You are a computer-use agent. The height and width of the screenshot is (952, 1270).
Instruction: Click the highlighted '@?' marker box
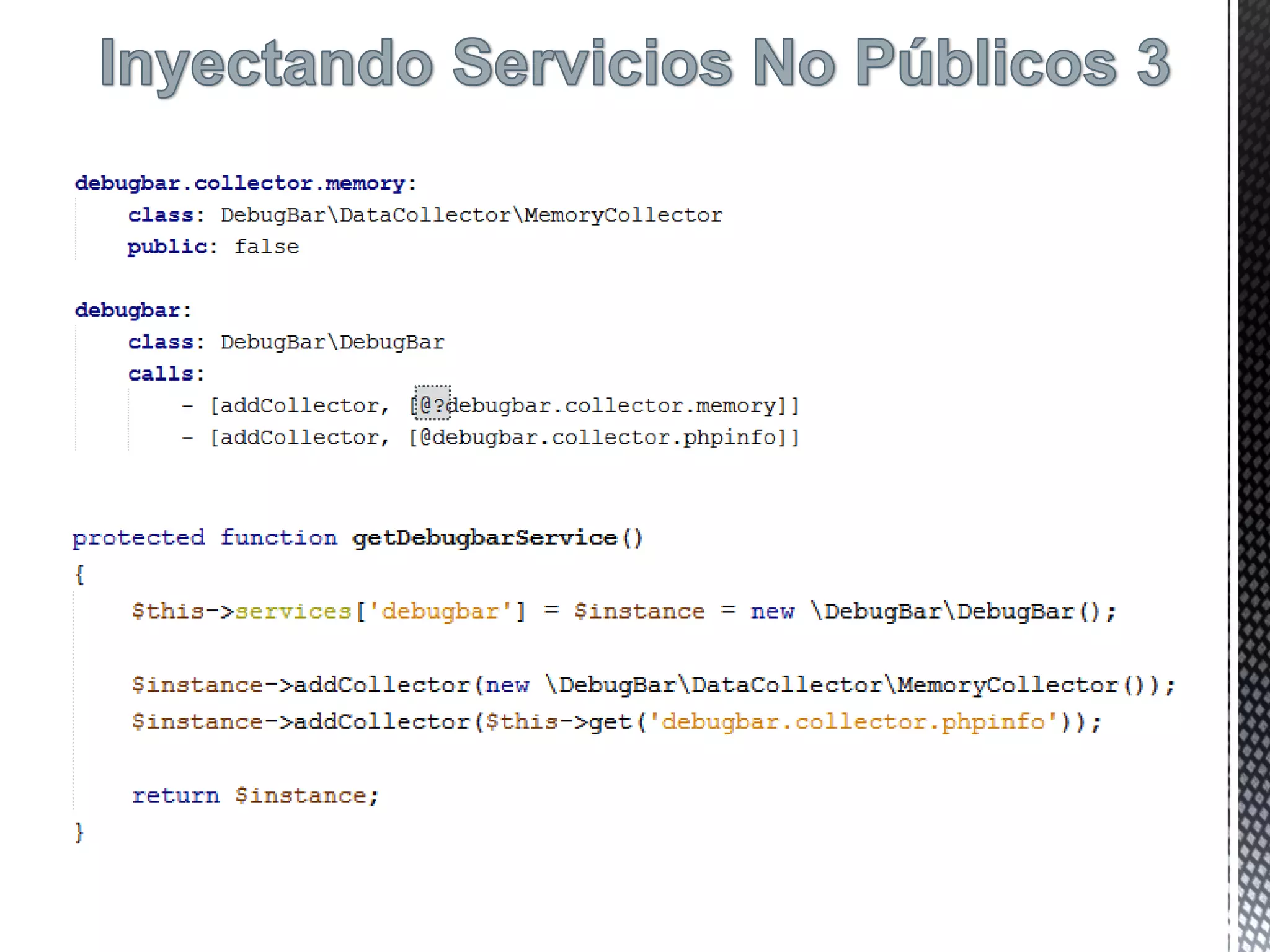432,404
